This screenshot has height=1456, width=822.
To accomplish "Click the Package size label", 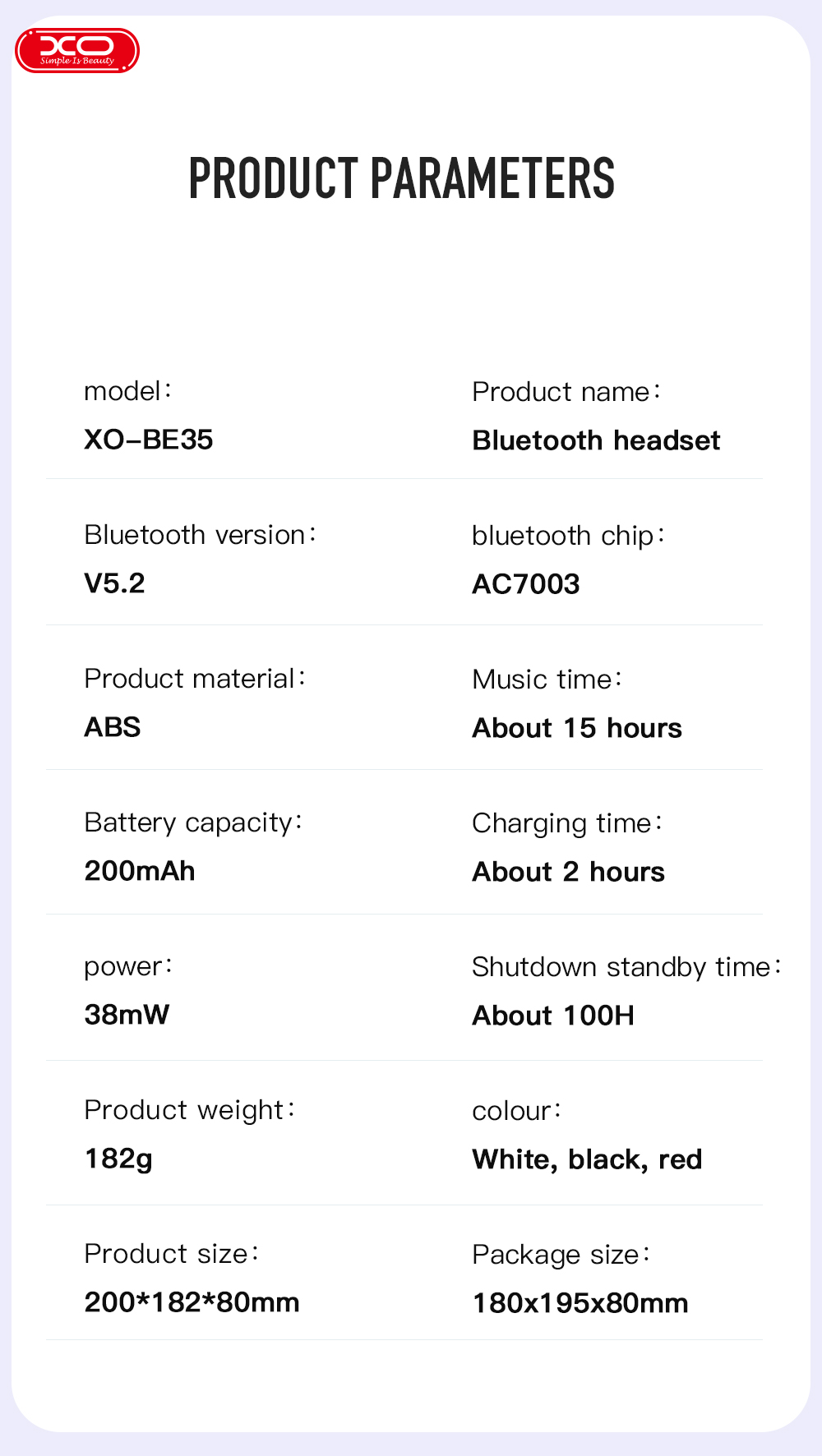I will [x=561, y=1255].
